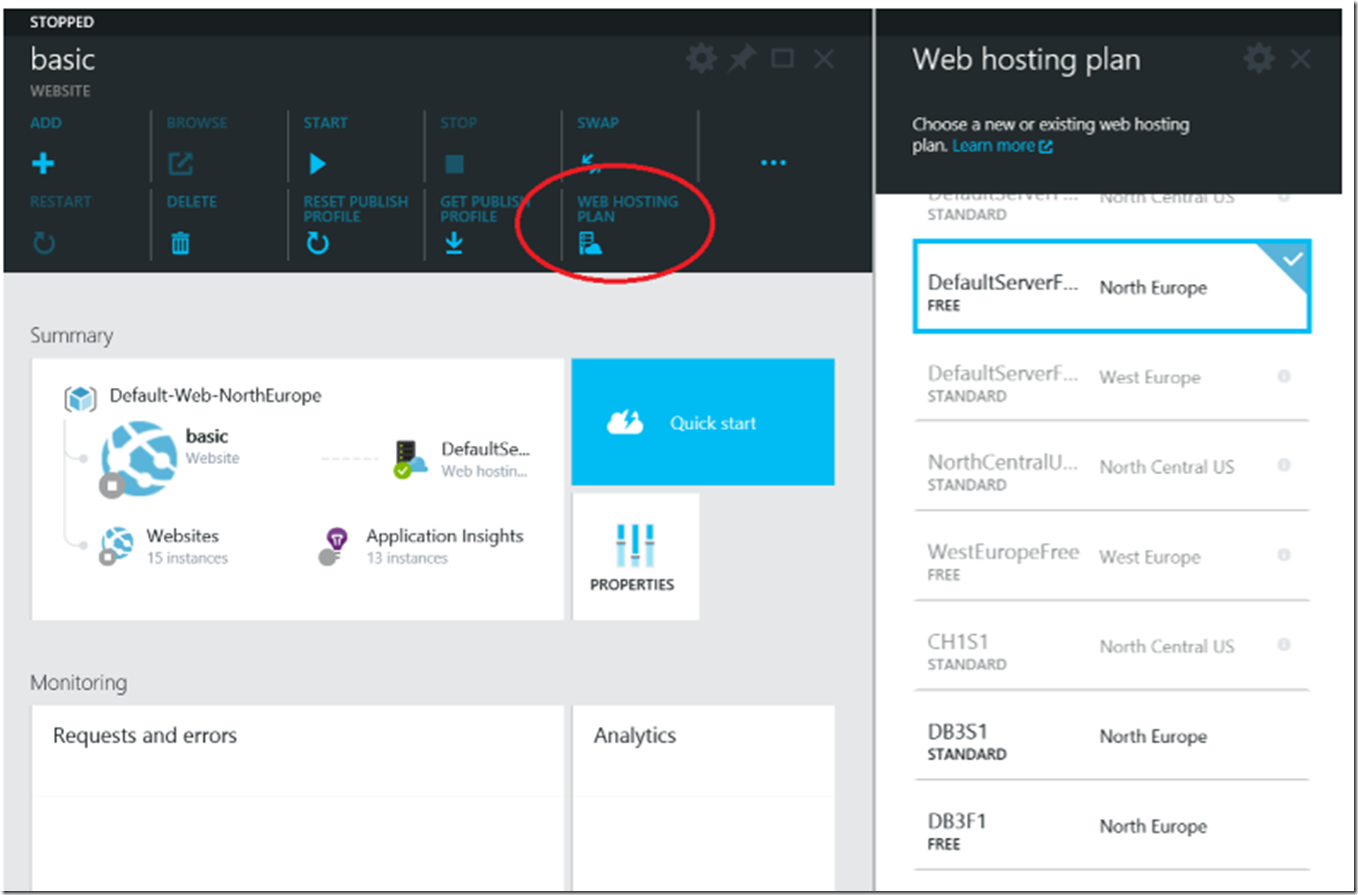1358x895 pixels.
Task: Open the Properties tile
Action: [x=635, y=557]
